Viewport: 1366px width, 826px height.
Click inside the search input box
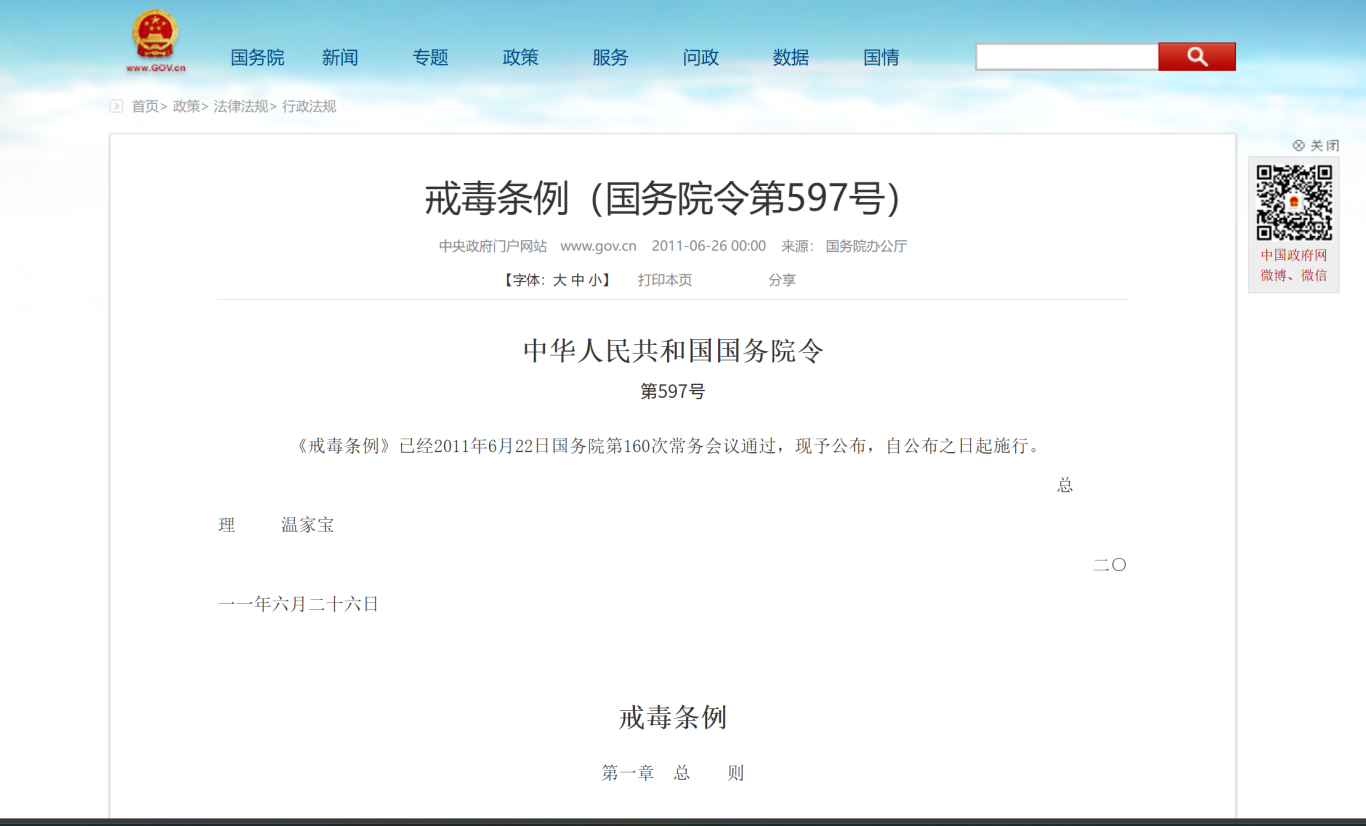(1065, 56)
